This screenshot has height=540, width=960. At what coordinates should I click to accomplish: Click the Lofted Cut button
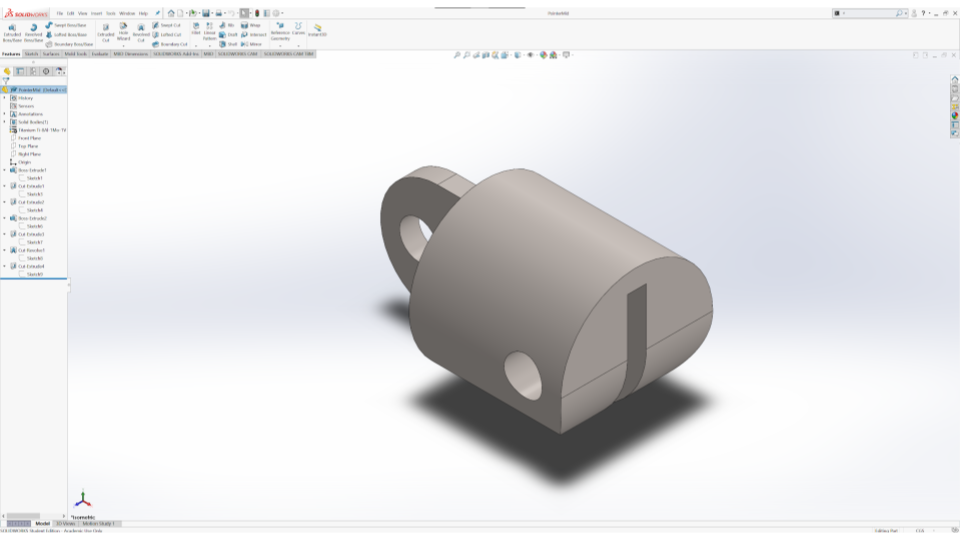168,34
